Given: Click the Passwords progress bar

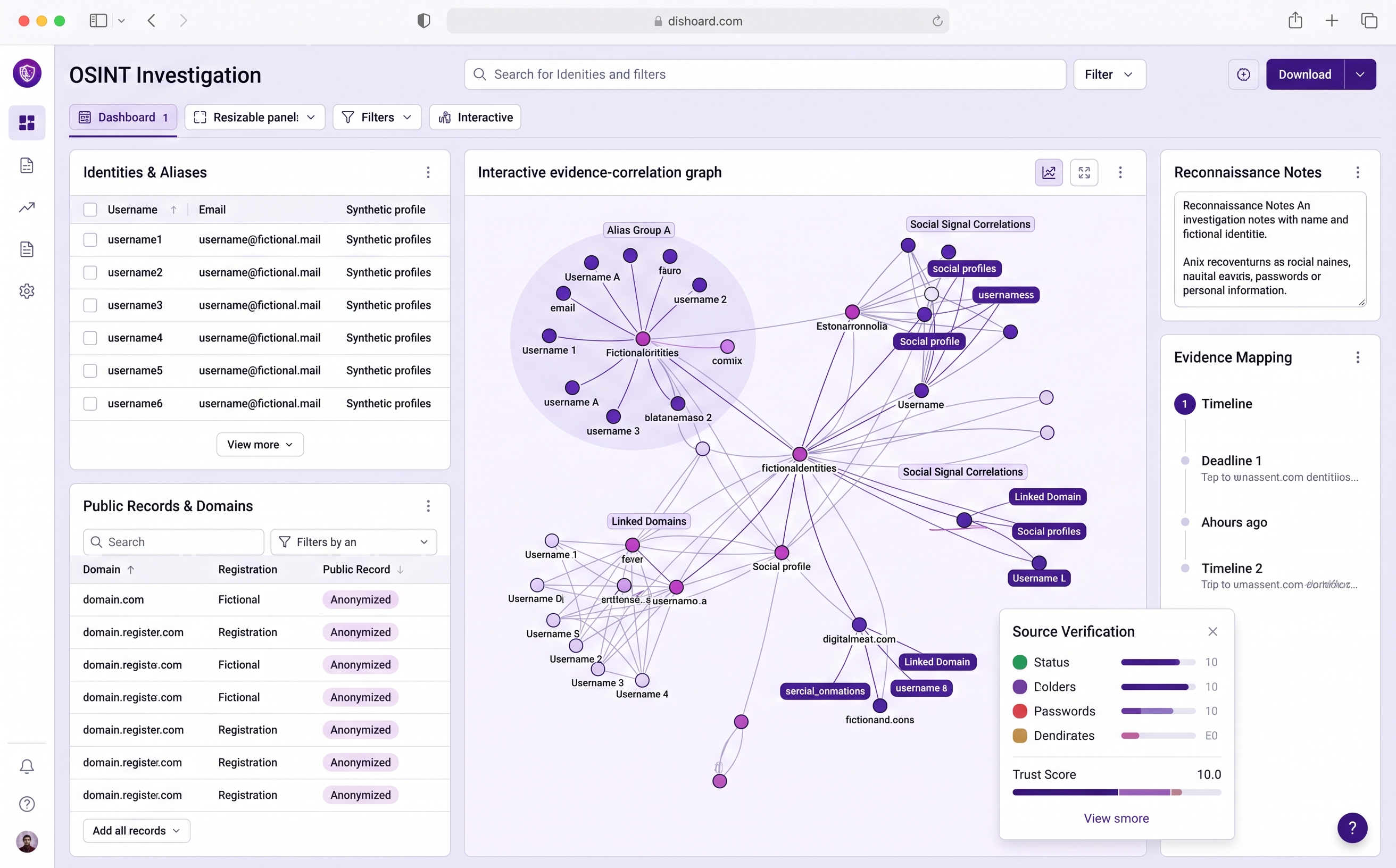Looking at the screenshot, I should (x=1158, y=711).
